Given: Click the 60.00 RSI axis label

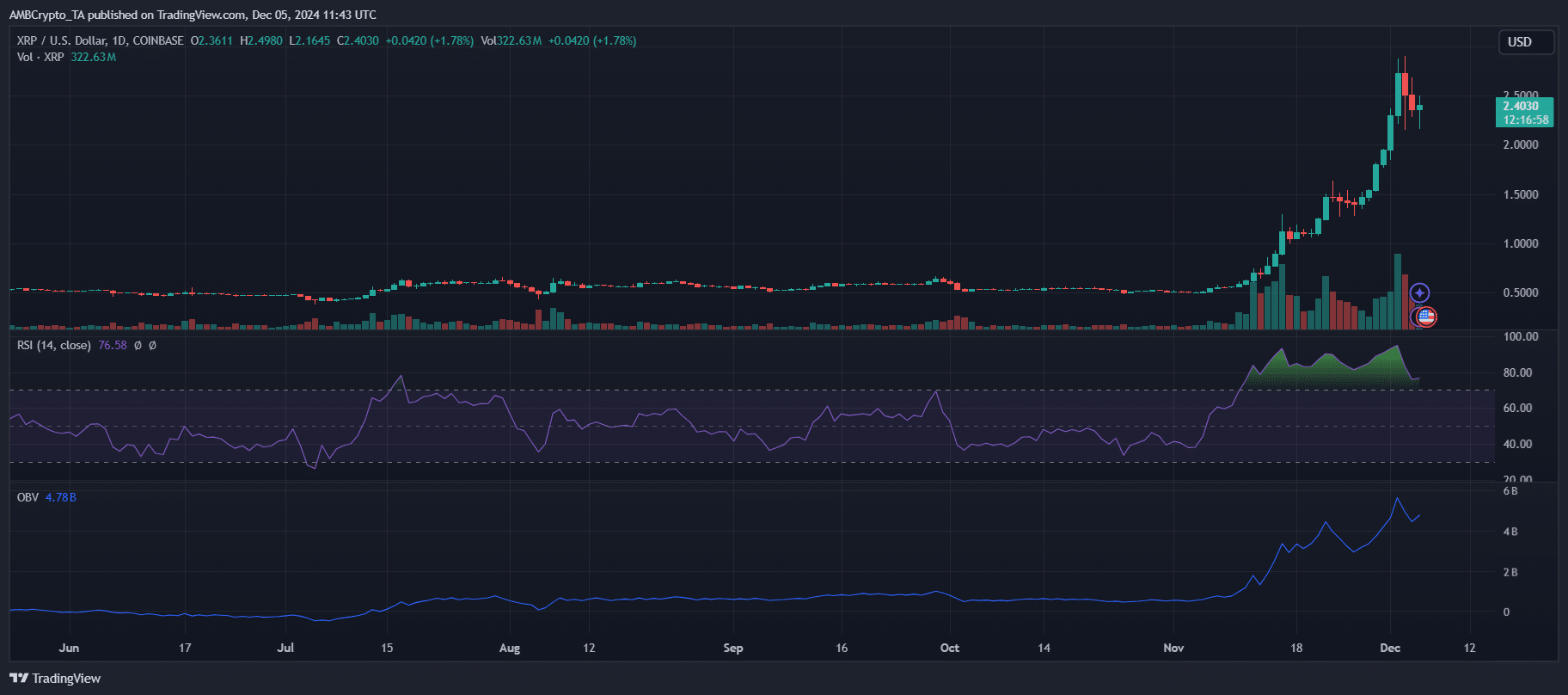Looking at the screenshot, I should pos(1517,408).
